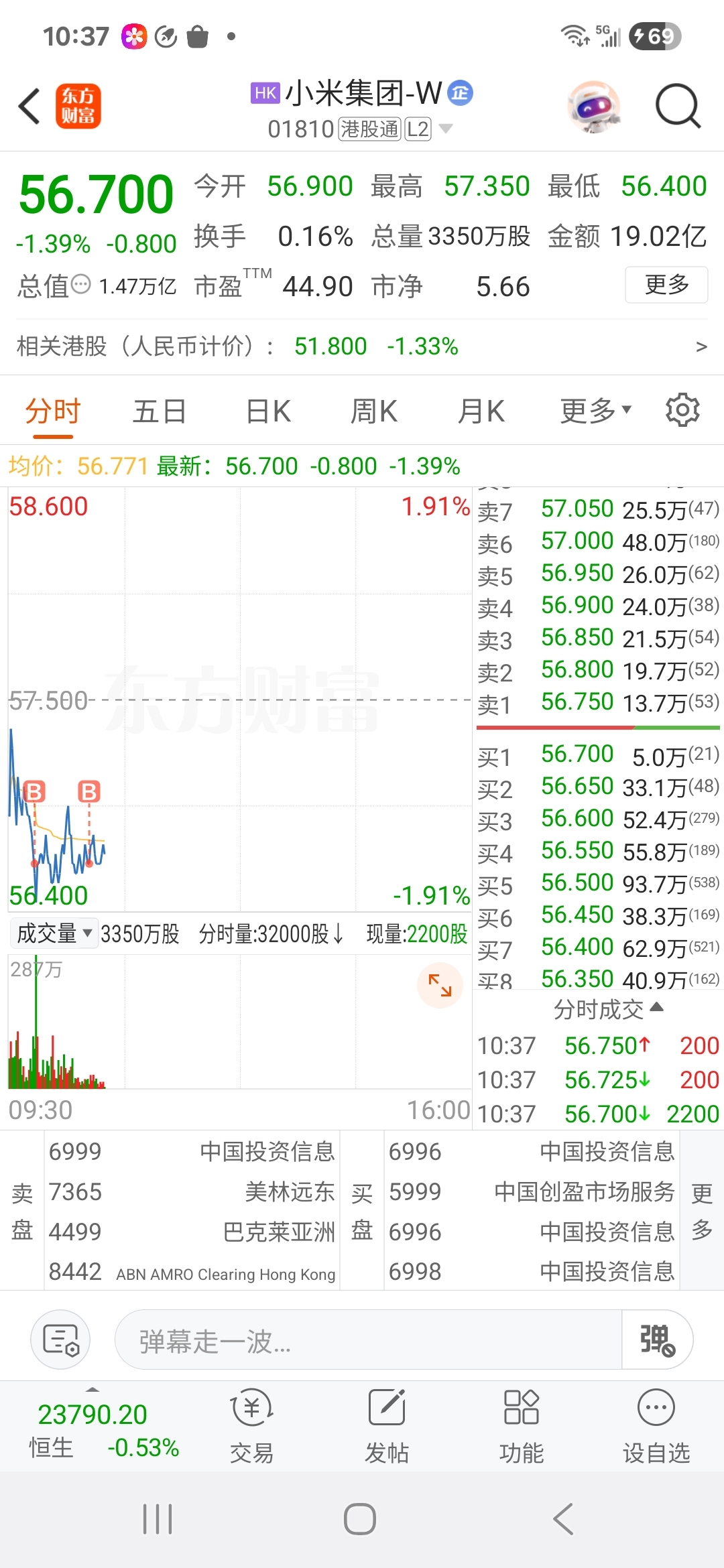This screenshot has height=1568, width=724.
Task: Open the 成交量 indicator dropdown
Action: tap(54, 933)
